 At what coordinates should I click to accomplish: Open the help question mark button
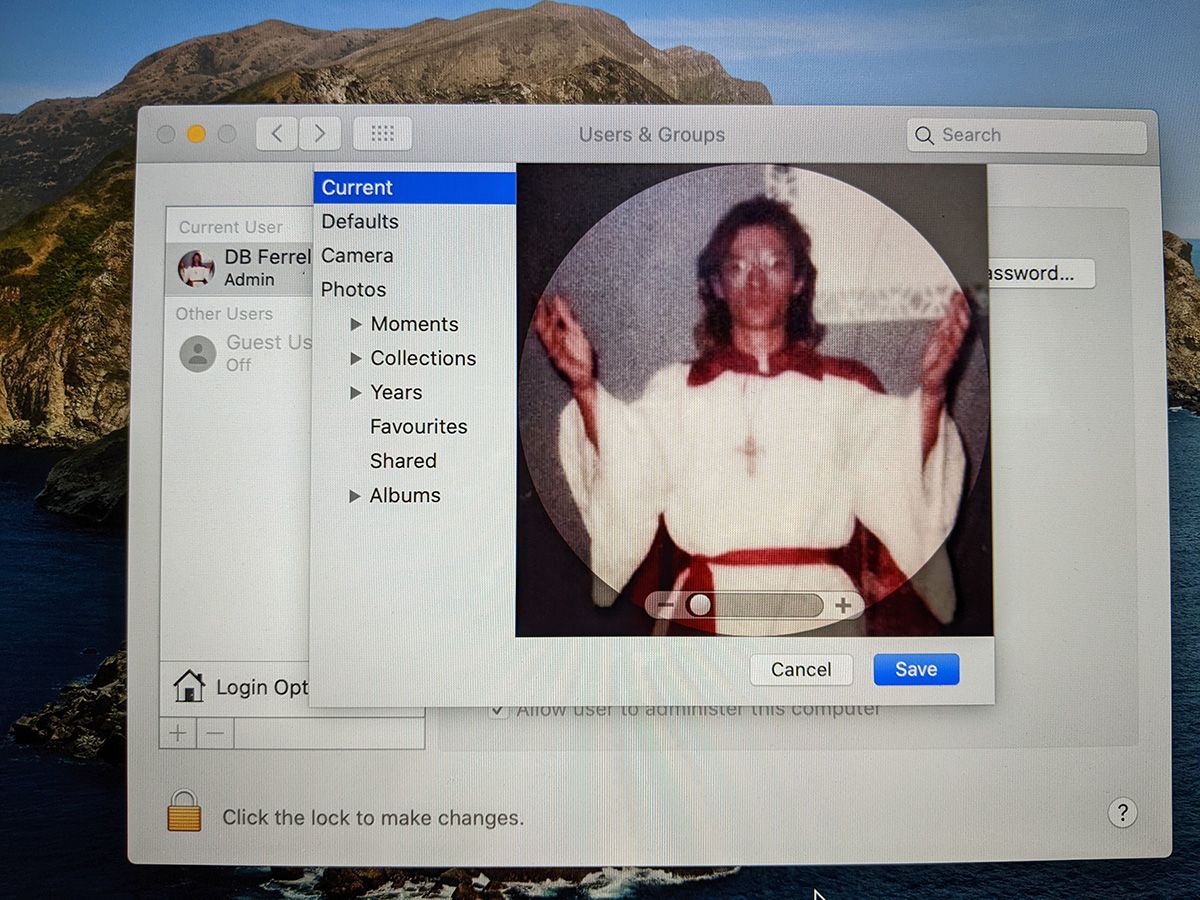point(1122,812)
